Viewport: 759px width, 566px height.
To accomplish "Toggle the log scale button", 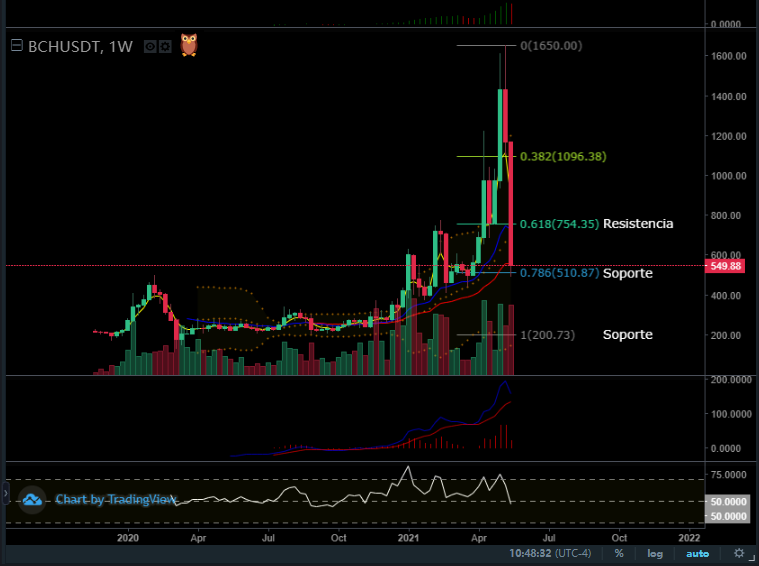I will (x=655, y=553).
